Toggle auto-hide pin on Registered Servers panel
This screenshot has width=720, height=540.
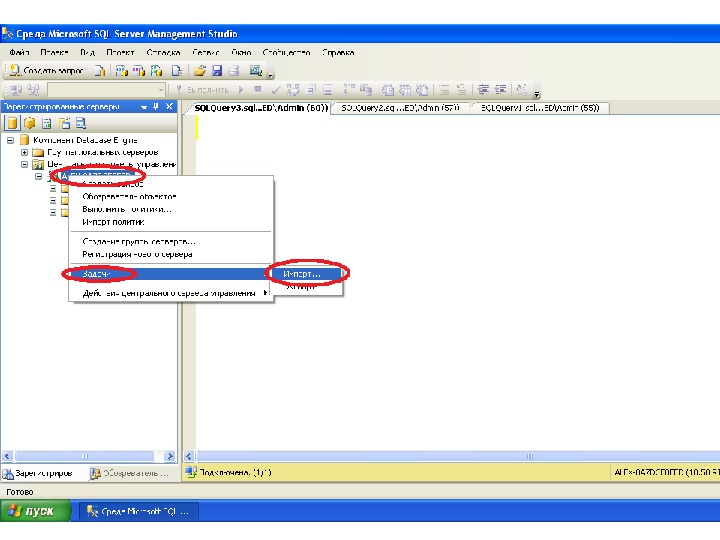156,107
